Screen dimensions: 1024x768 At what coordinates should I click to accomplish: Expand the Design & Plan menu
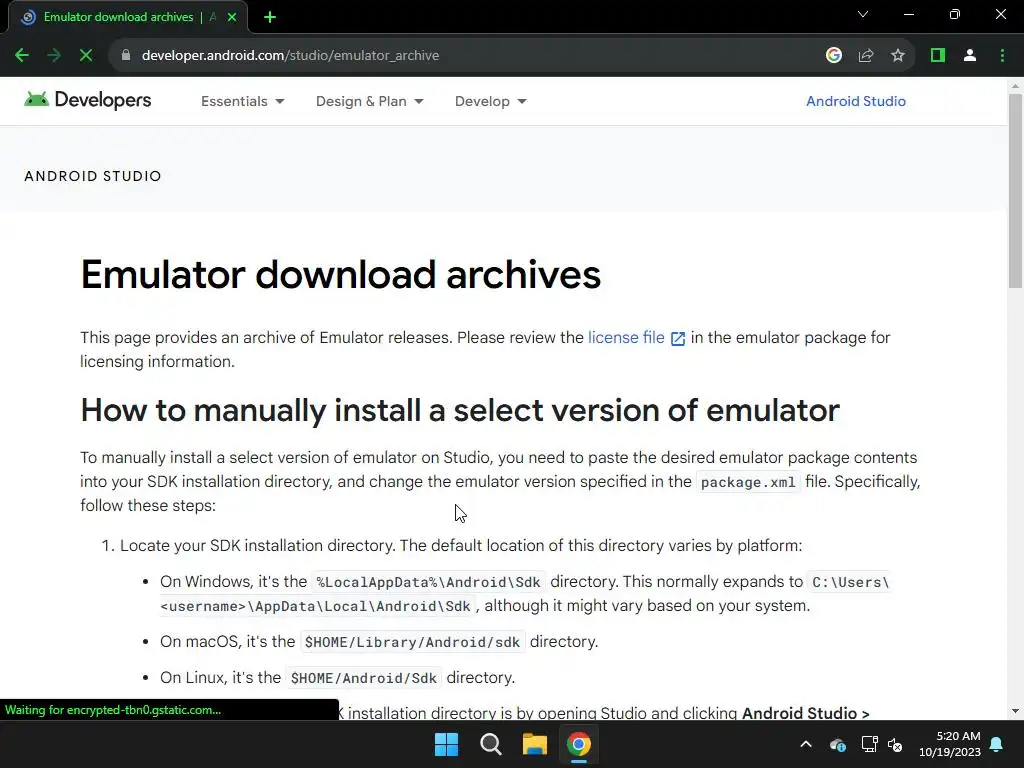pyautogui.click(x=370, y=101)
